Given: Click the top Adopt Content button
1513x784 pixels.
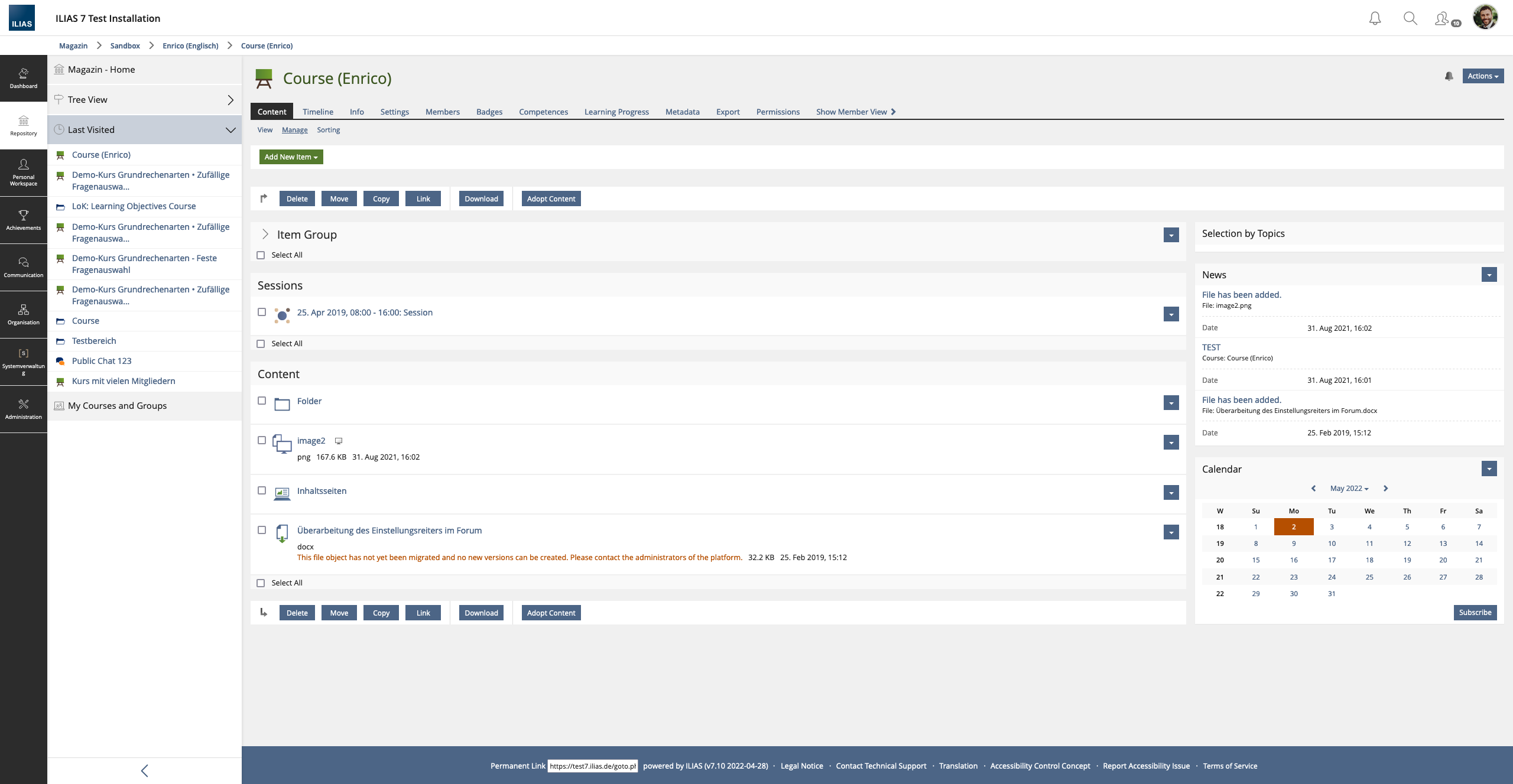Looking at the screenshot, I should click(551, 199).
